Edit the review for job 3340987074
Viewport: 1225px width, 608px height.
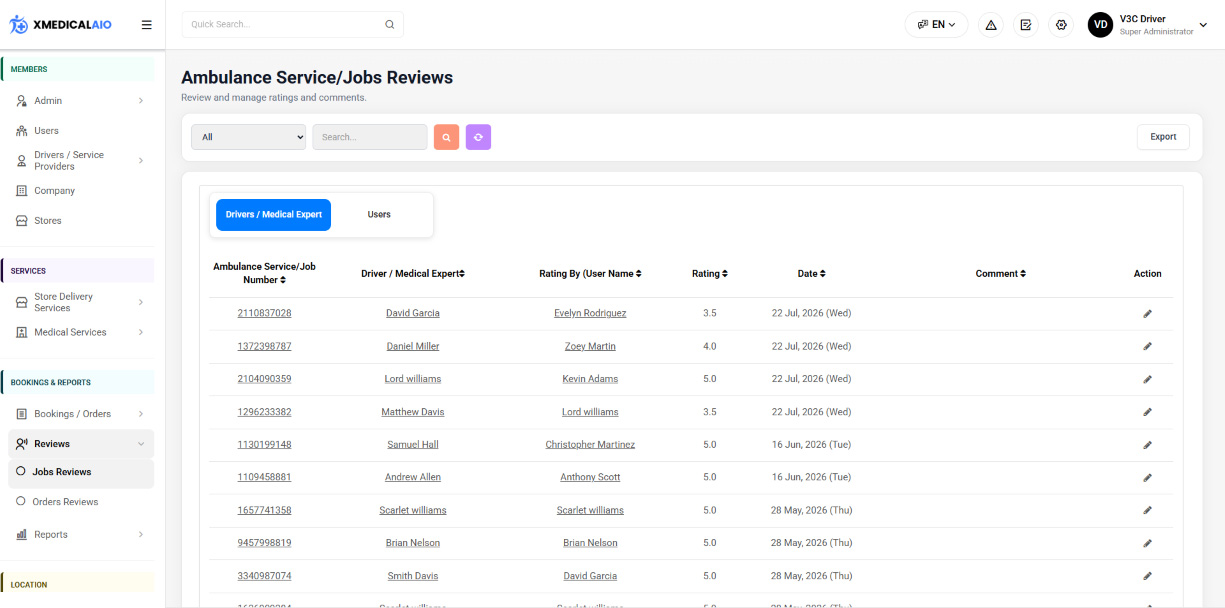coord(1147,576)
